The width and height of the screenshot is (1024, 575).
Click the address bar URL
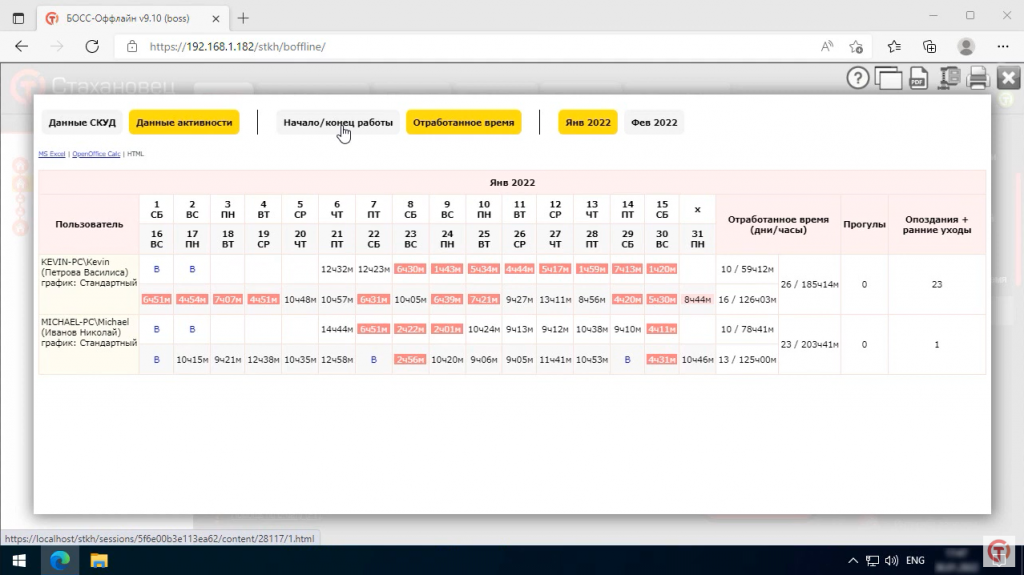pos(237,46)
